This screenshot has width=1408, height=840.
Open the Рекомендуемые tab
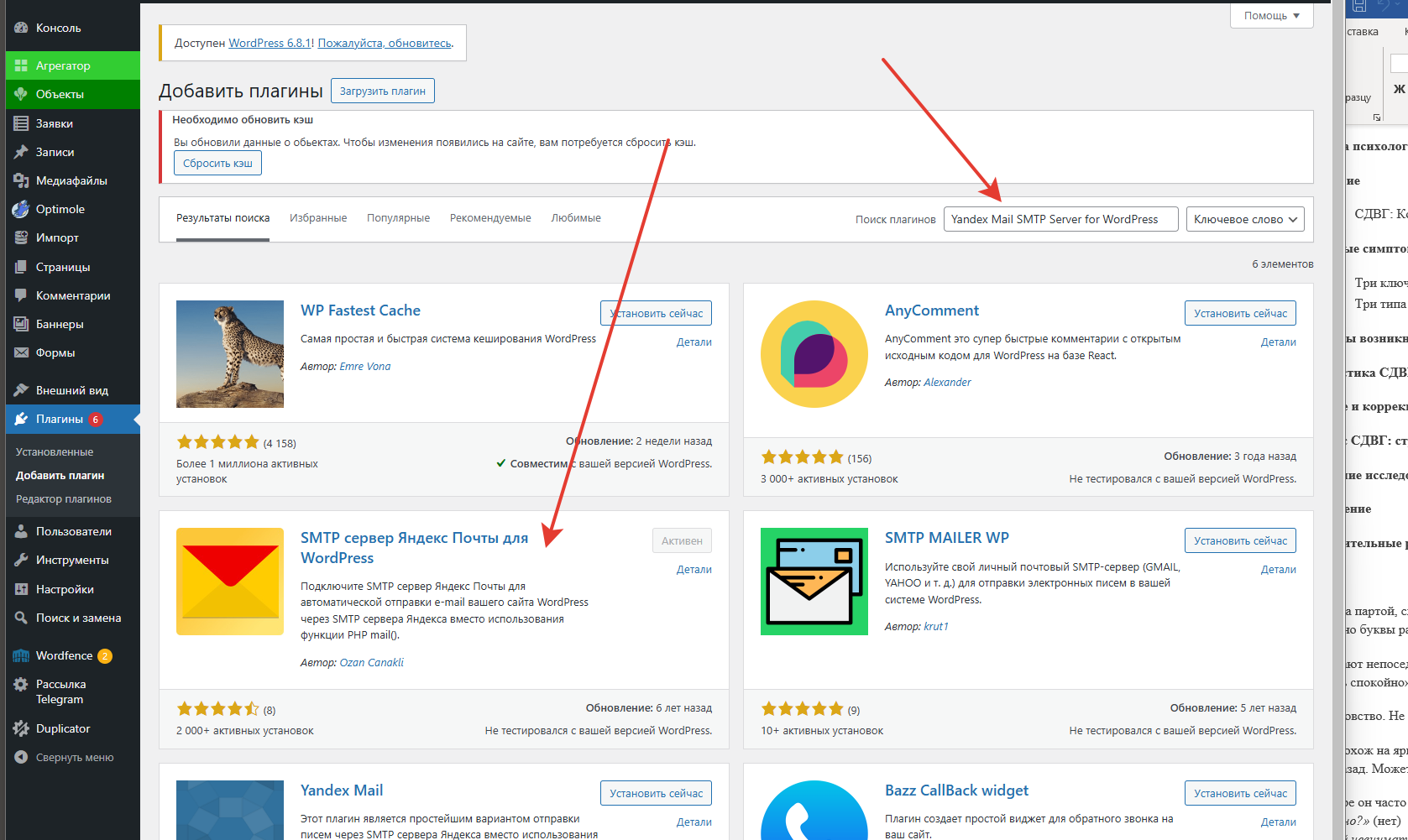tap(490, 218)
